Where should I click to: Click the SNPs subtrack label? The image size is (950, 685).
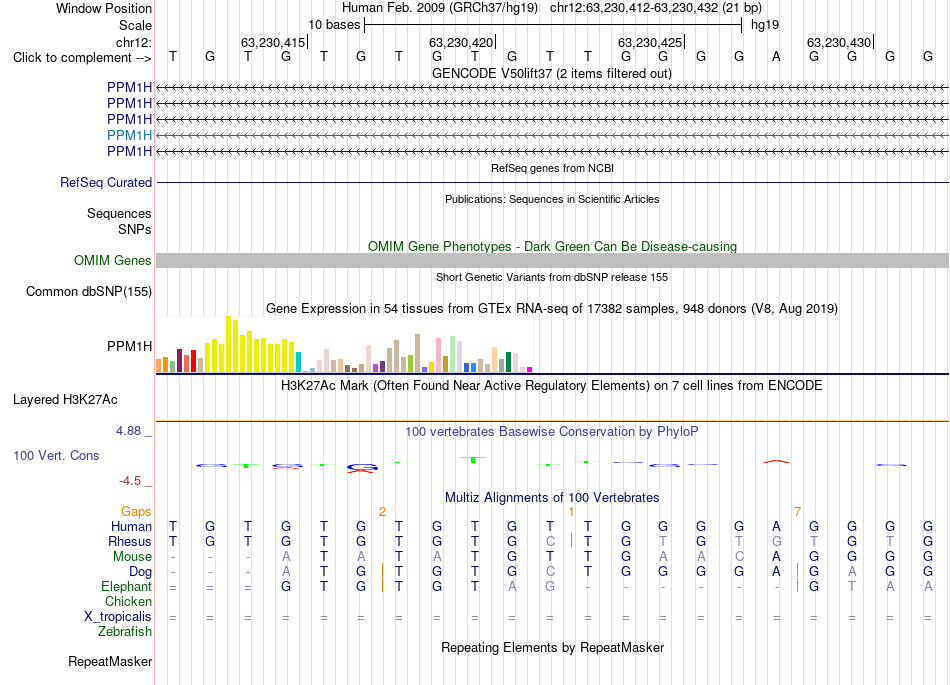click(x=135, y=229)
